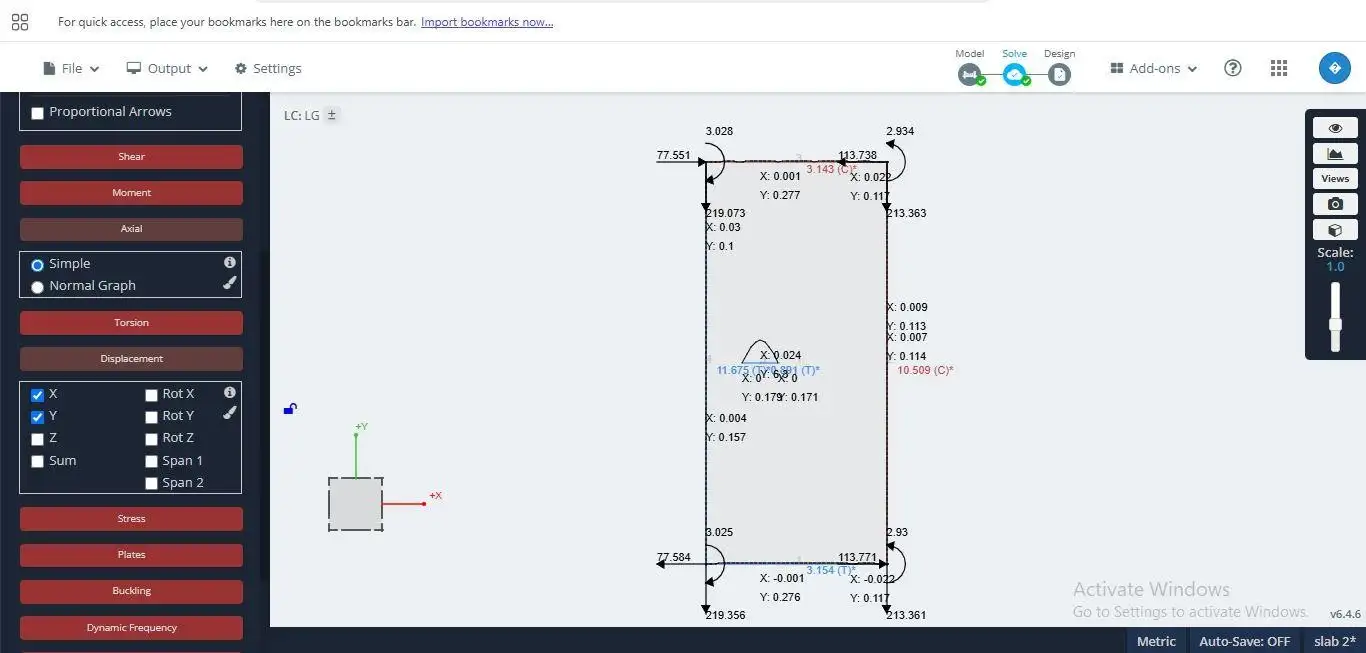This screenshot has height=653, width=1366.
Task: Click info icon beside Rot X
Action: [229, 392]
